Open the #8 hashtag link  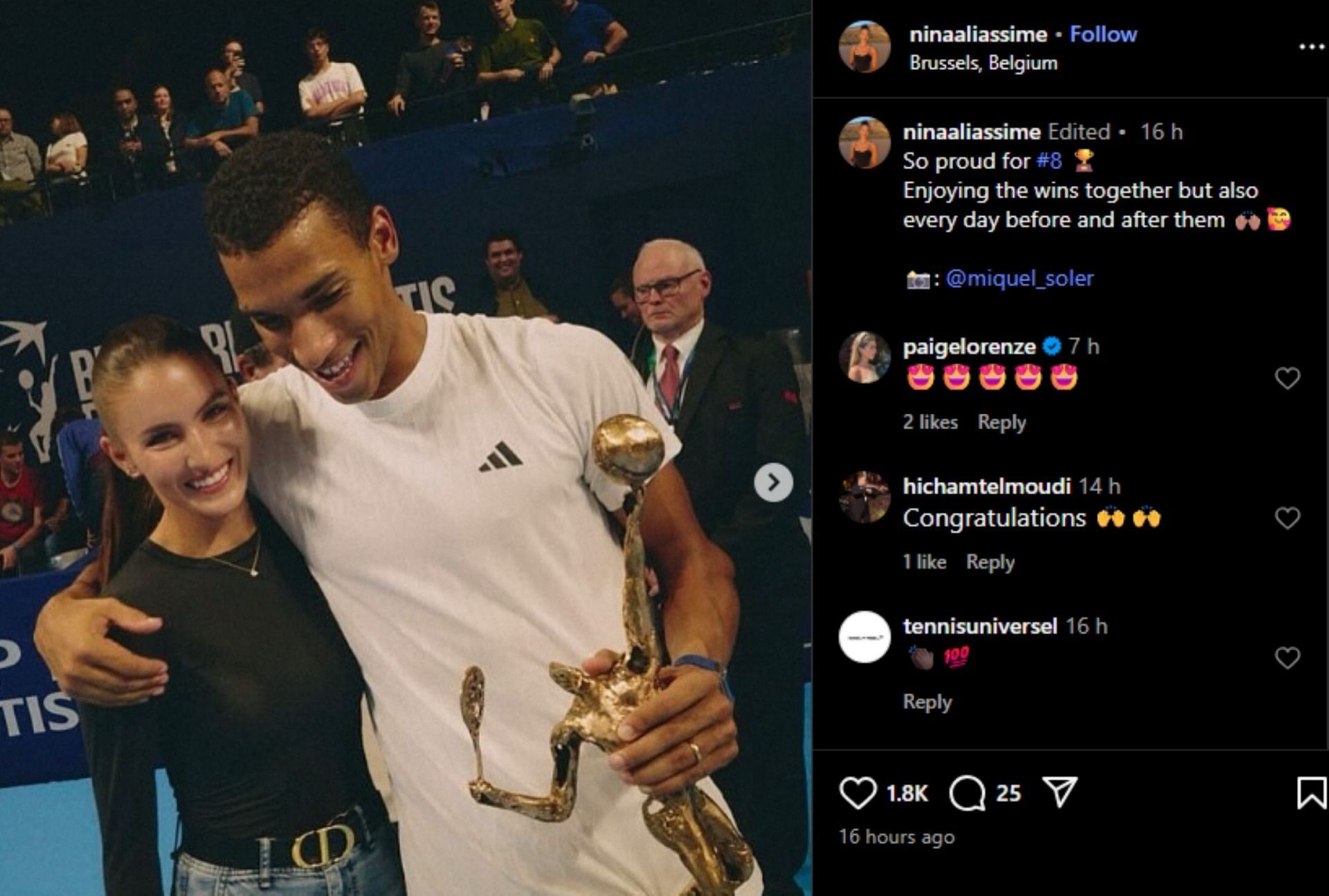point(1049,161)
